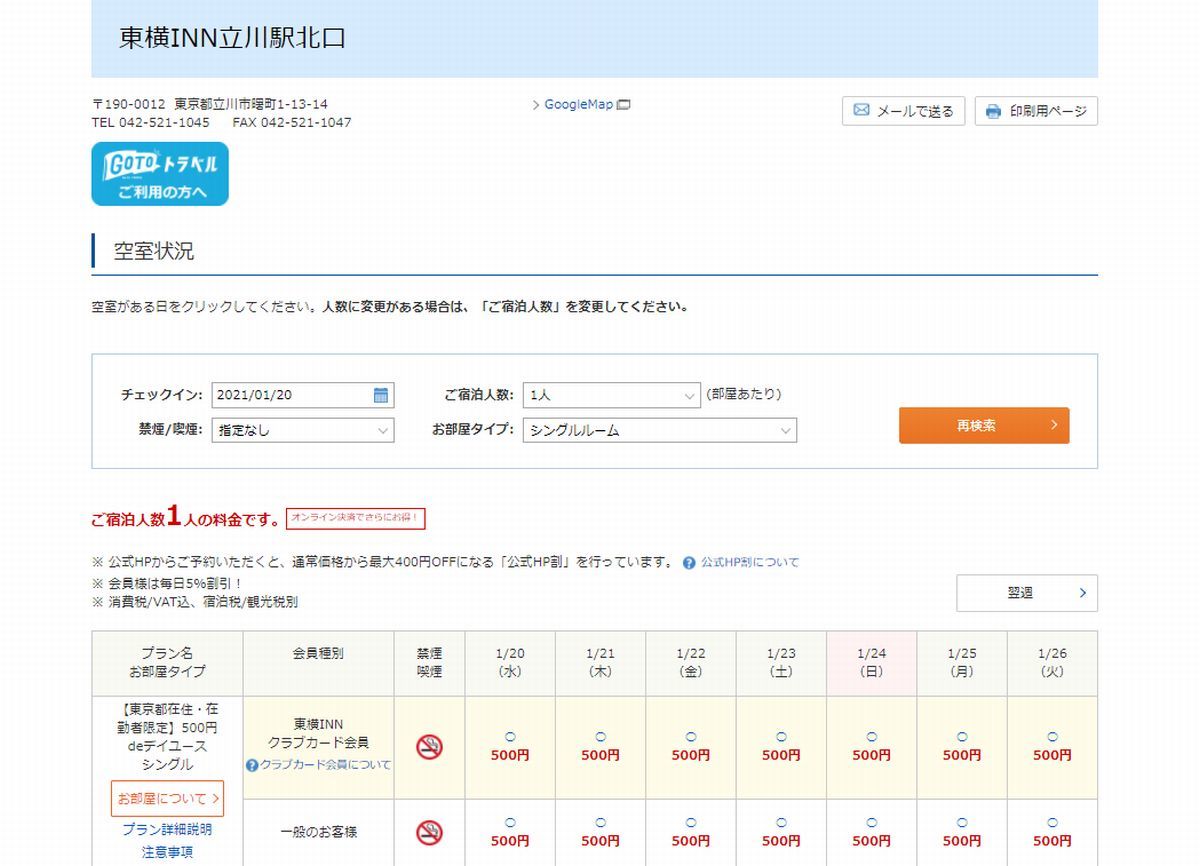
Task: Open the 公式HP割について help link
Action: [750, 562]
